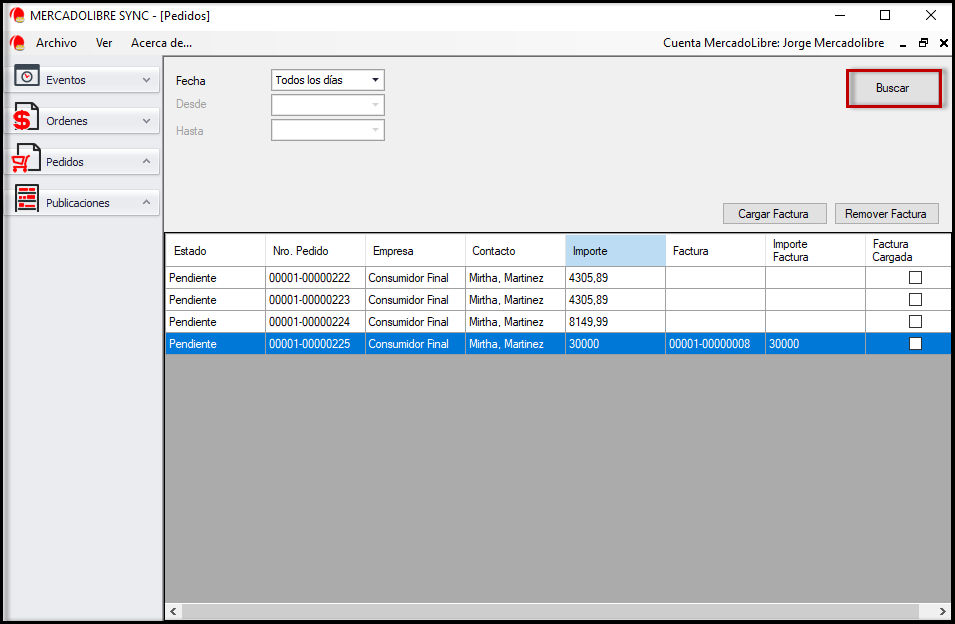955x624 pixels.
Task: Click the Buscar button
Action: [893, 88]
